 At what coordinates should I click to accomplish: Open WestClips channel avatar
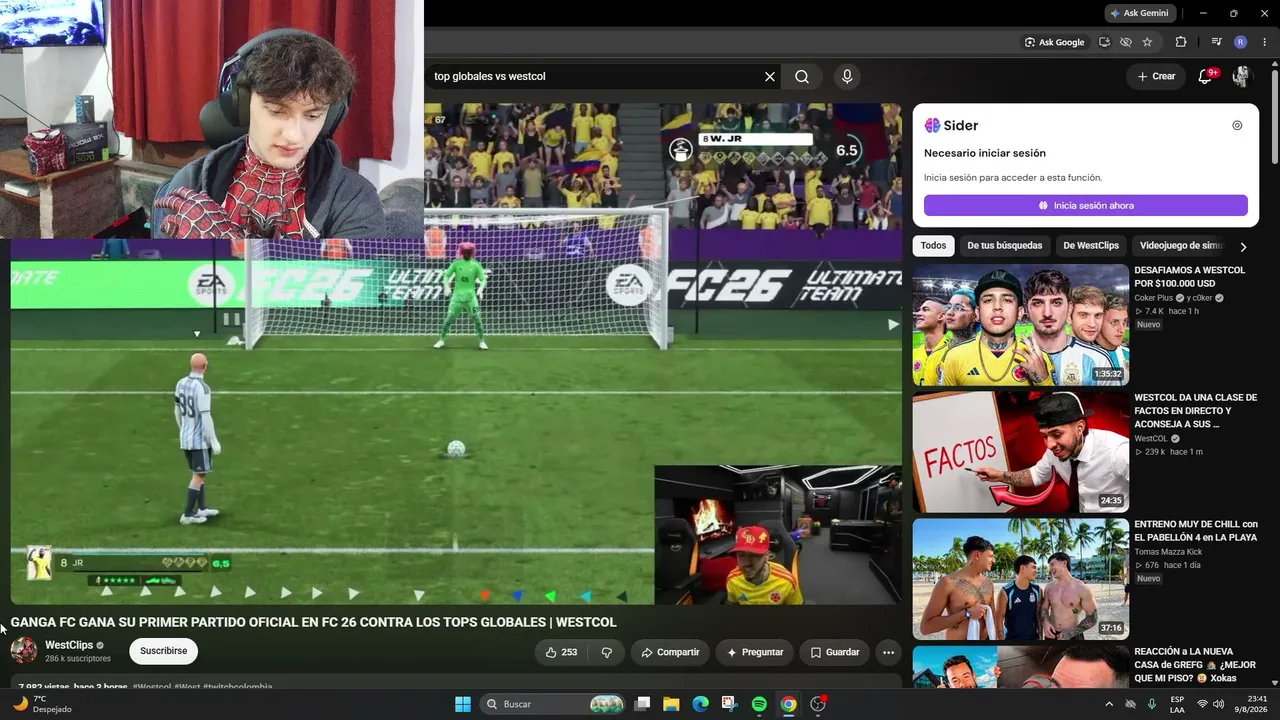coord(24,651)
